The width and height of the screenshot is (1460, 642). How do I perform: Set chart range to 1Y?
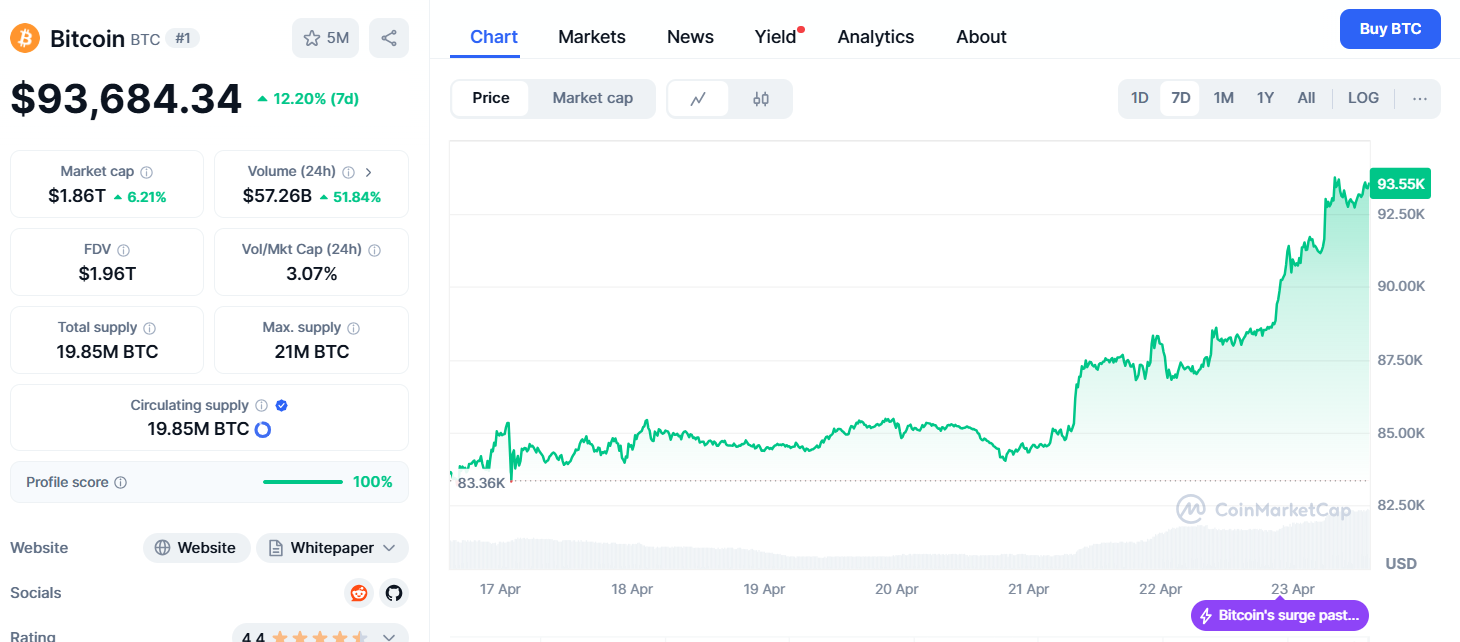tap(1266, 98)
